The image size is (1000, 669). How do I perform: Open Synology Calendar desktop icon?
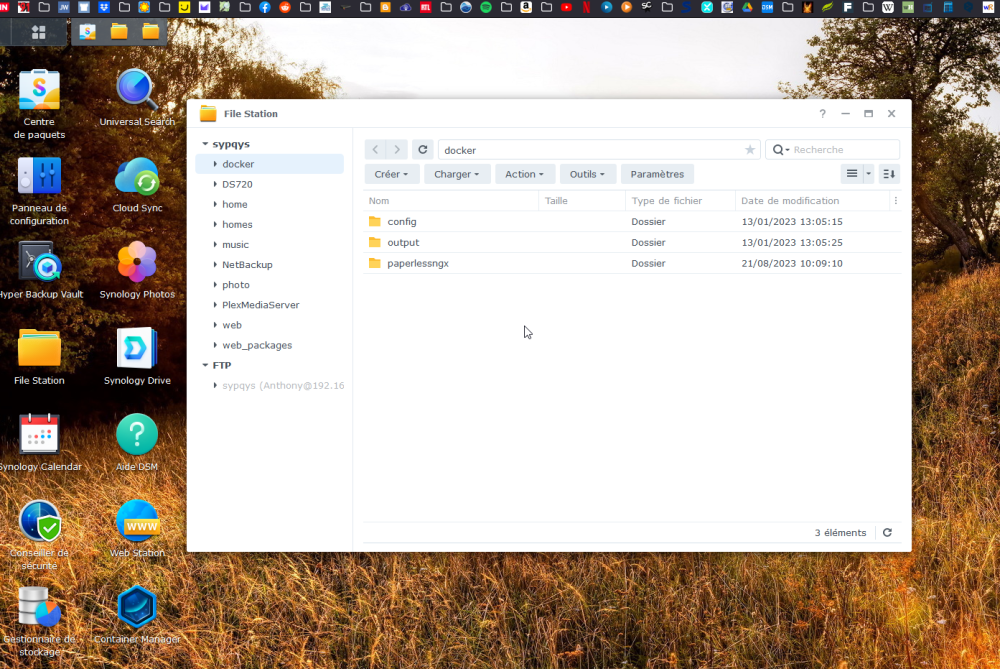click(39, 435)
